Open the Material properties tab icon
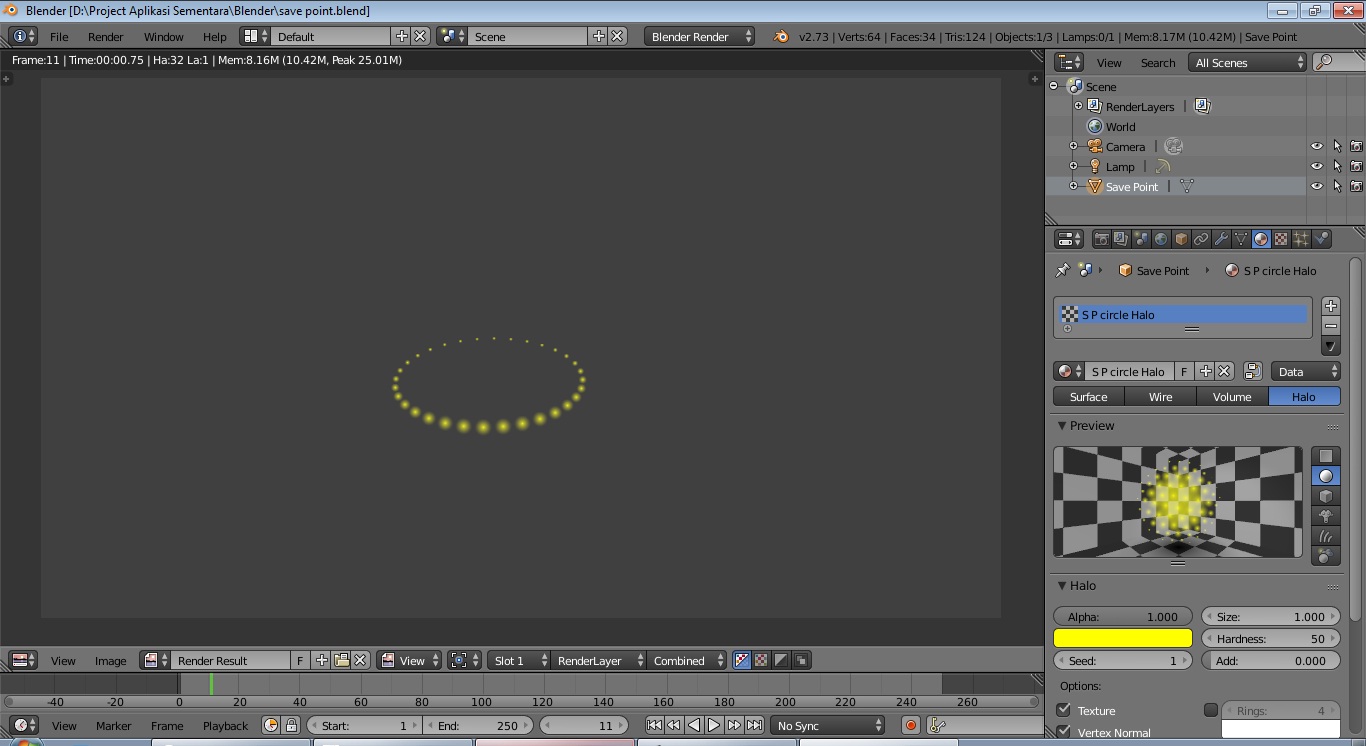The height and width of the screenshot is (746, 1366). tap(1261, 239)
